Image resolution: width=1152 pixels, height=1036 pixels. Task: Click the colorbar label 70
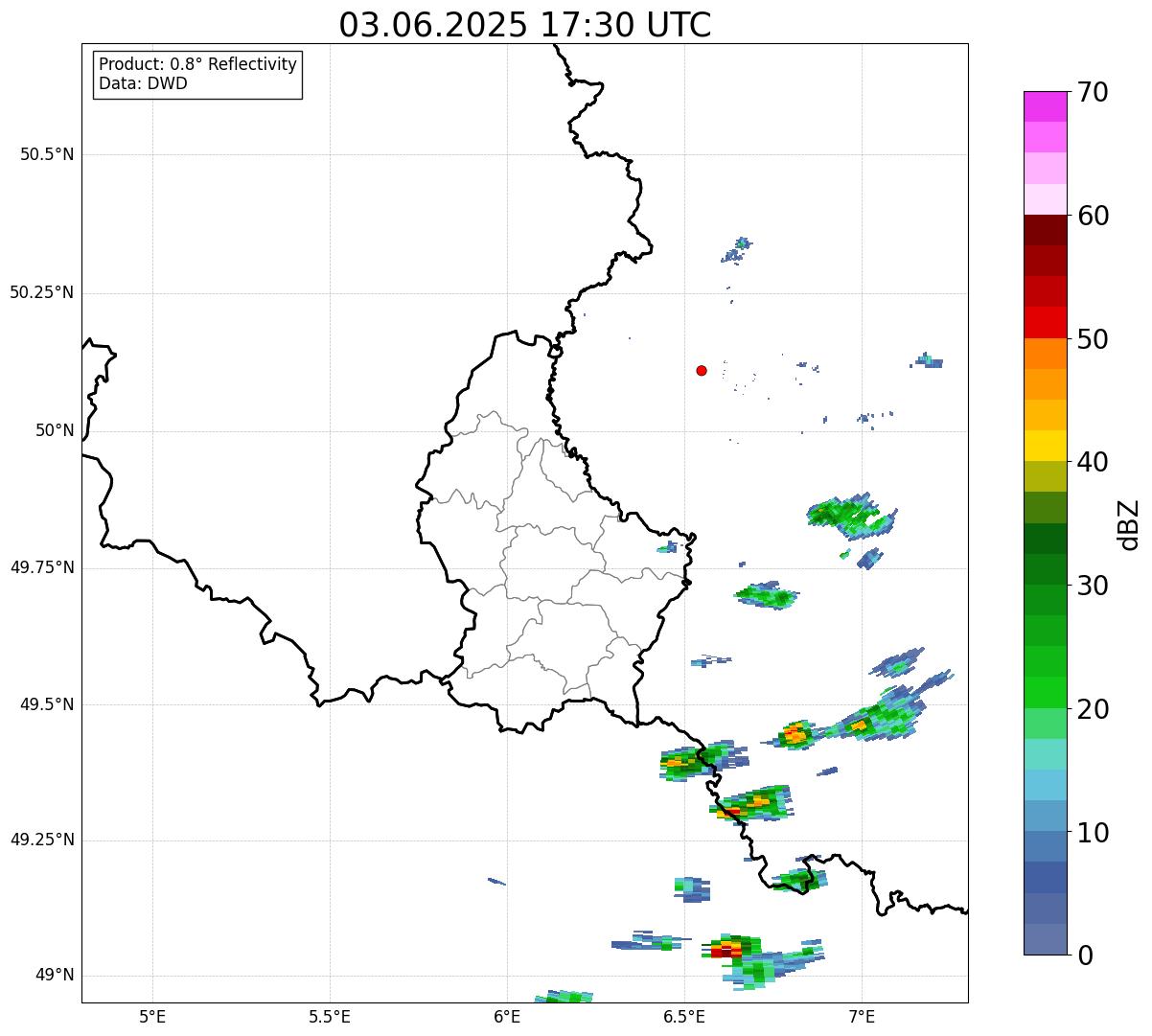pos(1094,92)
